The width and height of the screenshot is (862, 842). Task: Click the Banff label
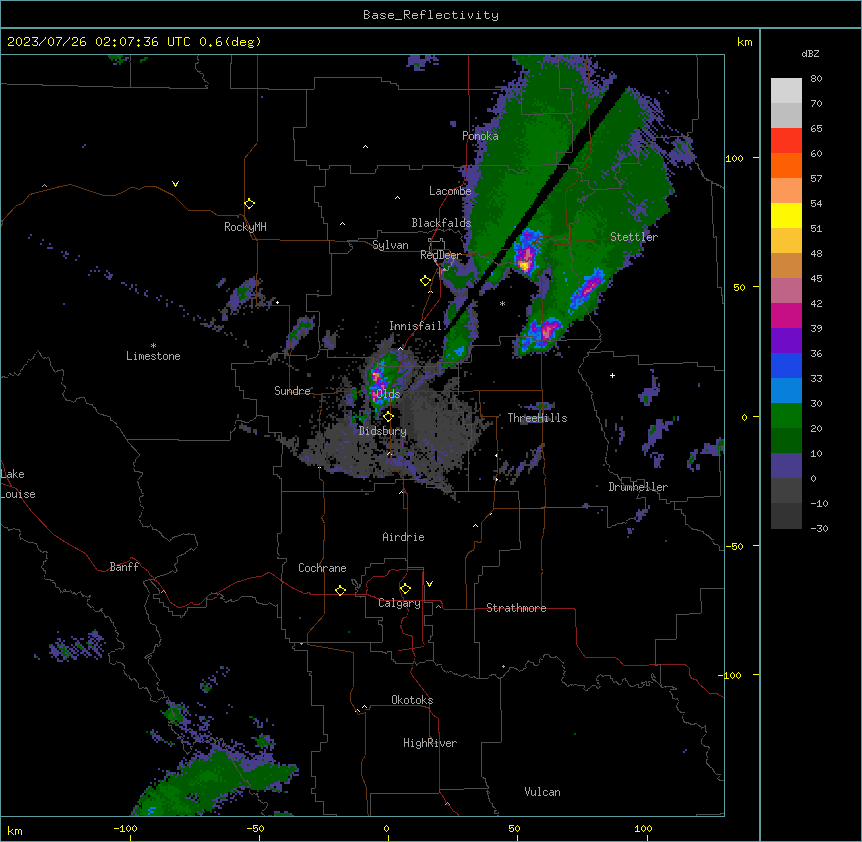pyautogui.click(x=124, y=567)
